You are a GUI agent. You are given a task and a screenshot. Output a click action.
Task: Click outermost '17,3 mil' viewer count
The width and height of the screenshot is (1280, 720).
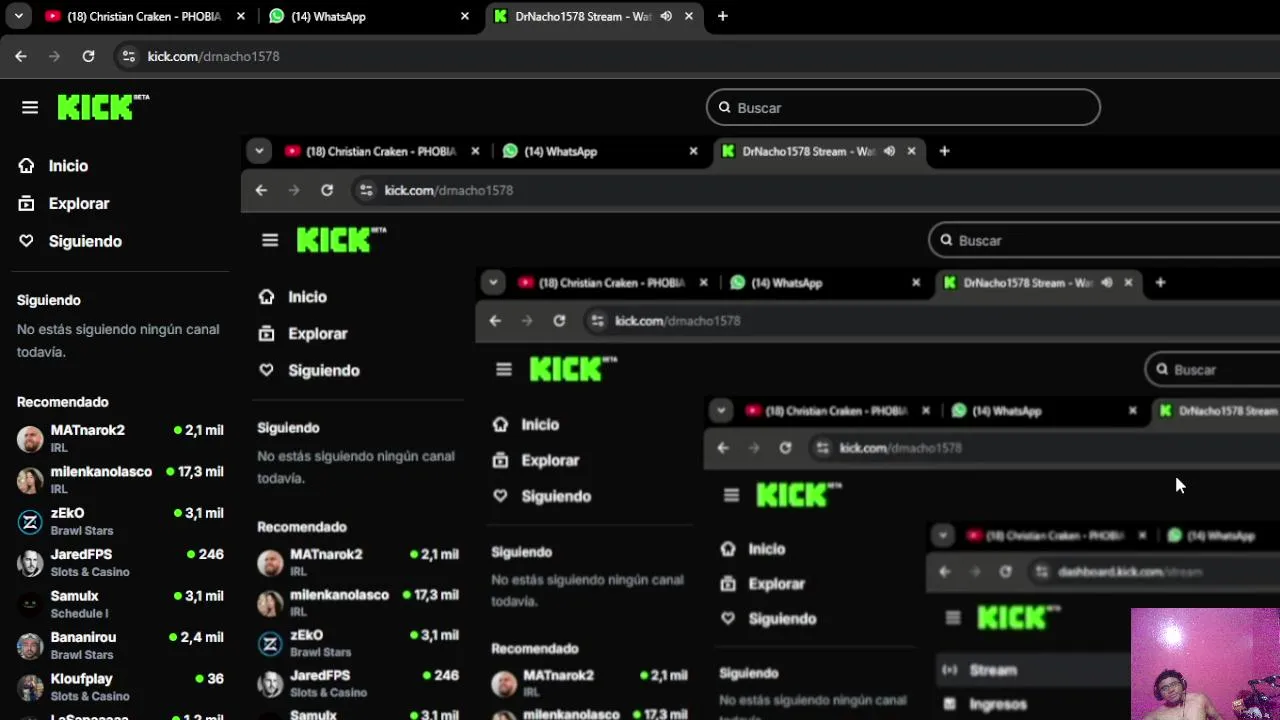[200, 471]
